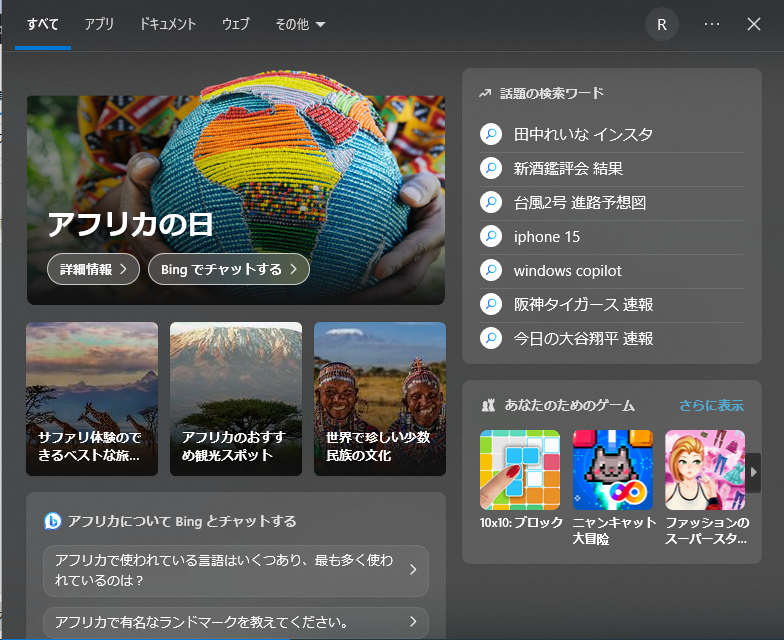Click the chess-piece games icon
The height and width of the screenshot is (640, 784).
pos(488,405)
